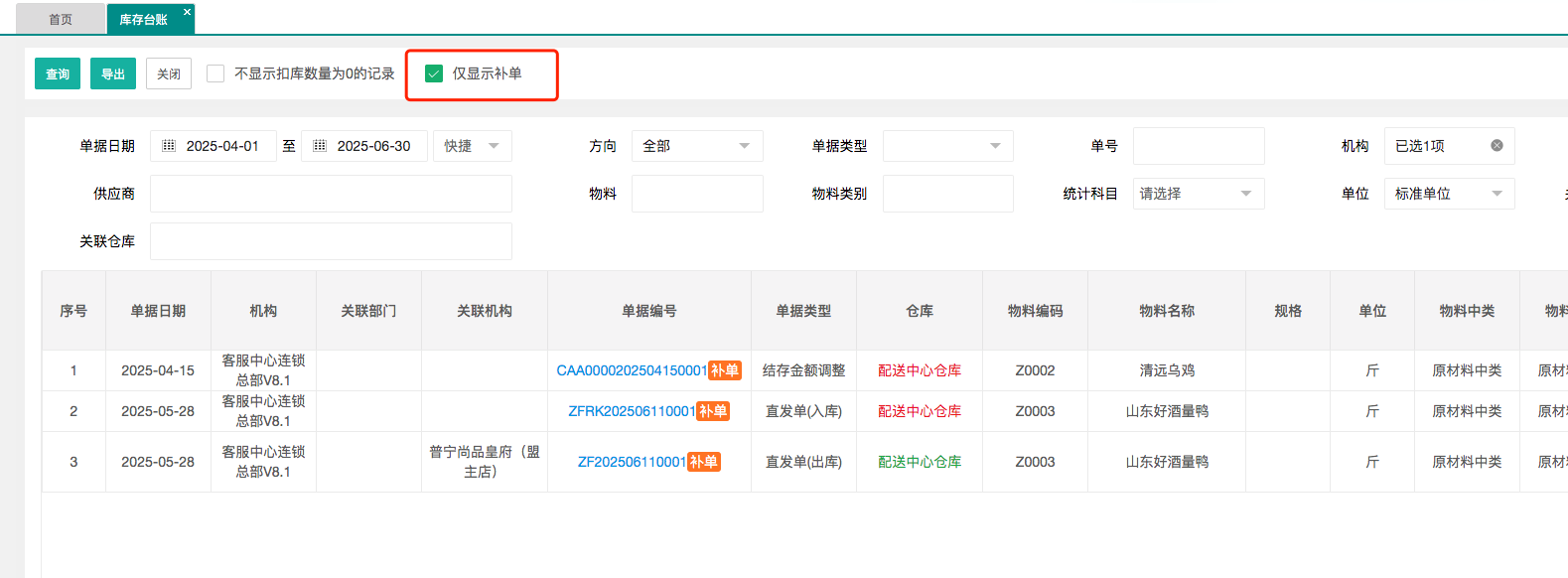1568x578 pixels.
Task: Open document link ZFRK202506110001
Action: (632, 411)
